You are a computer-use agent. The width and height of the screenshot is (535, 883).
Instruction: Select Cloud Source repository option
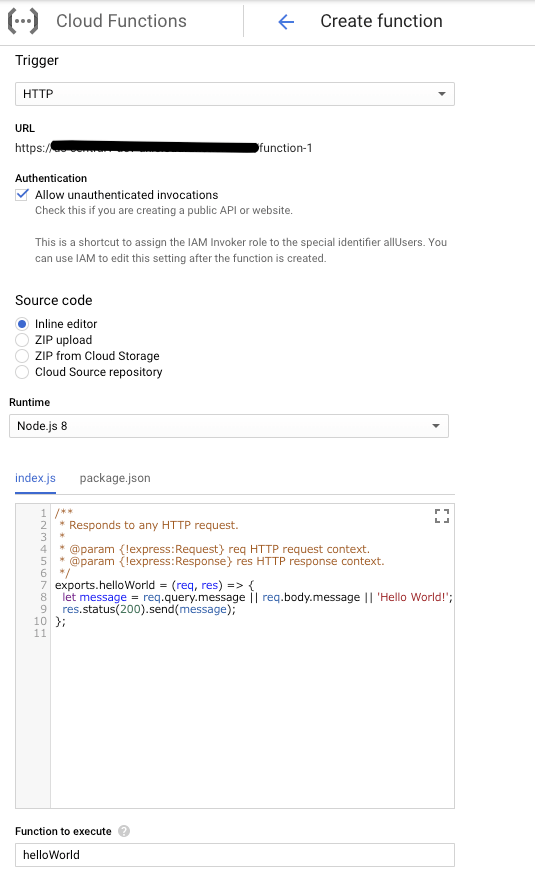click(x=22, y=372)
